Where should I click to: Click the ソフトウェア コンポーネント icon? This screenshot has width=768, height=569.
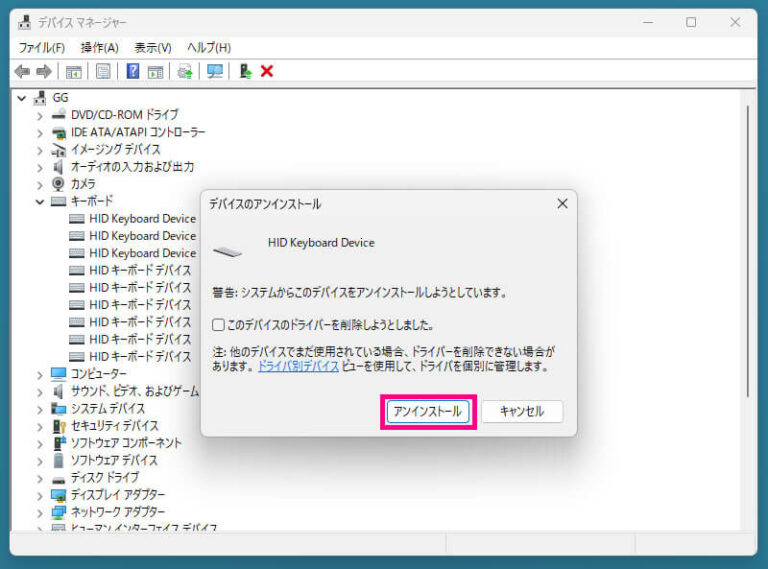pos(59,443)
